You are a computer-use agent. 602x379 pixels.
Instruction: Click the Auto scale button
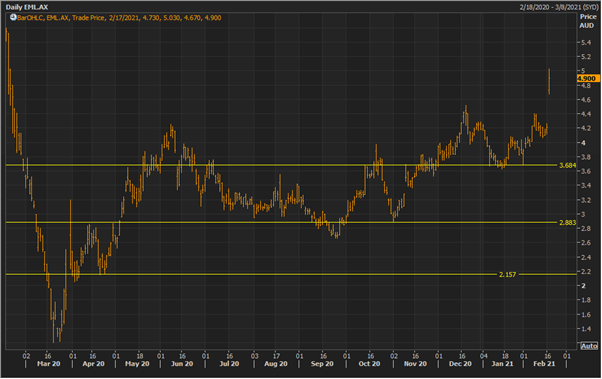589,346
